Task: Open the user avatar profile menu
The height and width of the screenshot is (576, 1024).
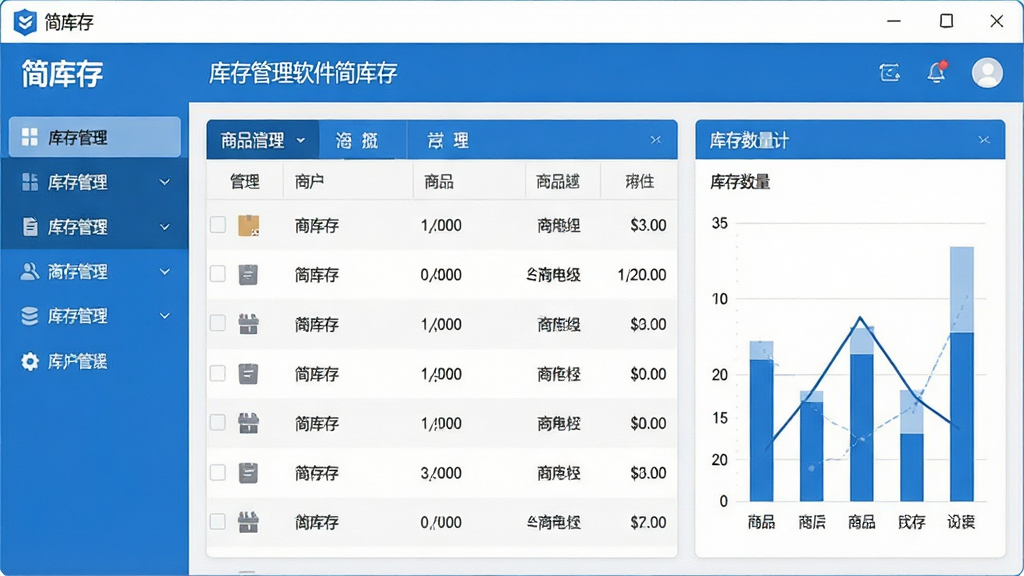Action: pyautogui.click(x=987, y=72)
